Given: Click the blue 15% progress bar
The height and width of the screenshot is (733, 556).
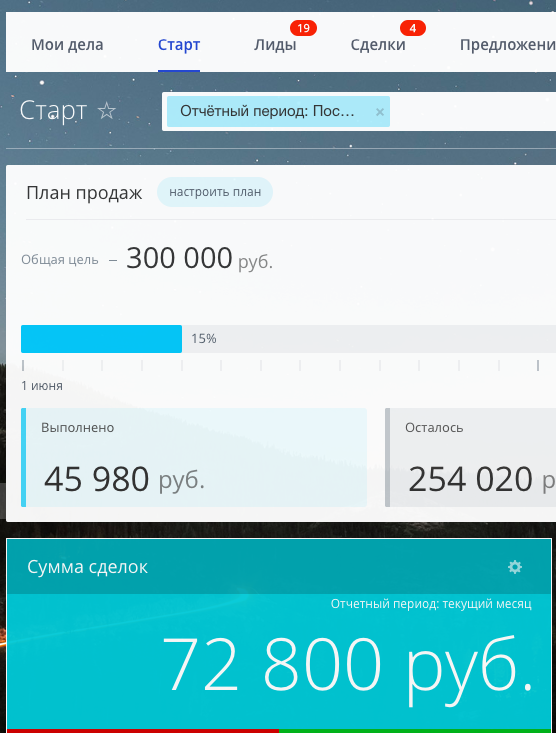Looking at the screenshot, I should [x=101, y=339].
